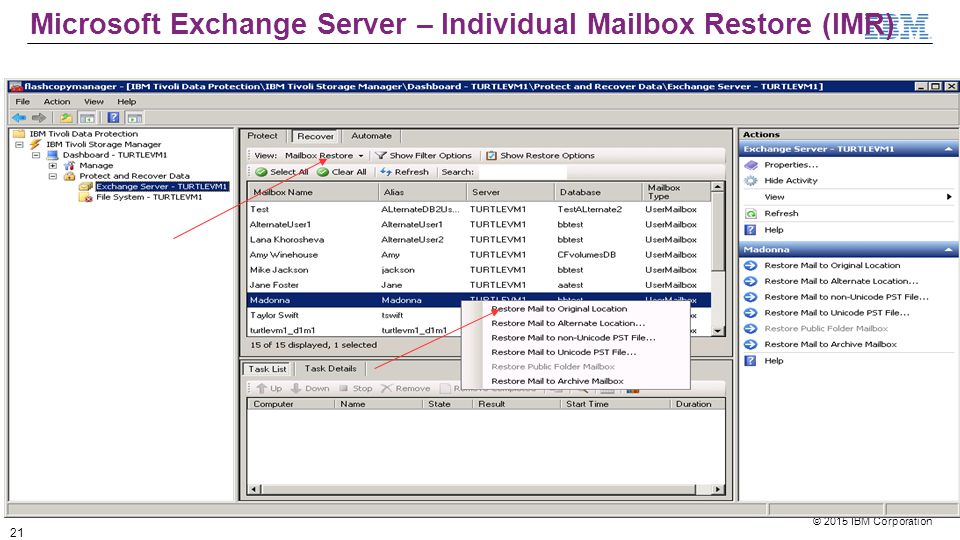
Task: Switch to the Task Details tab
Action: [x=331, y=369]
